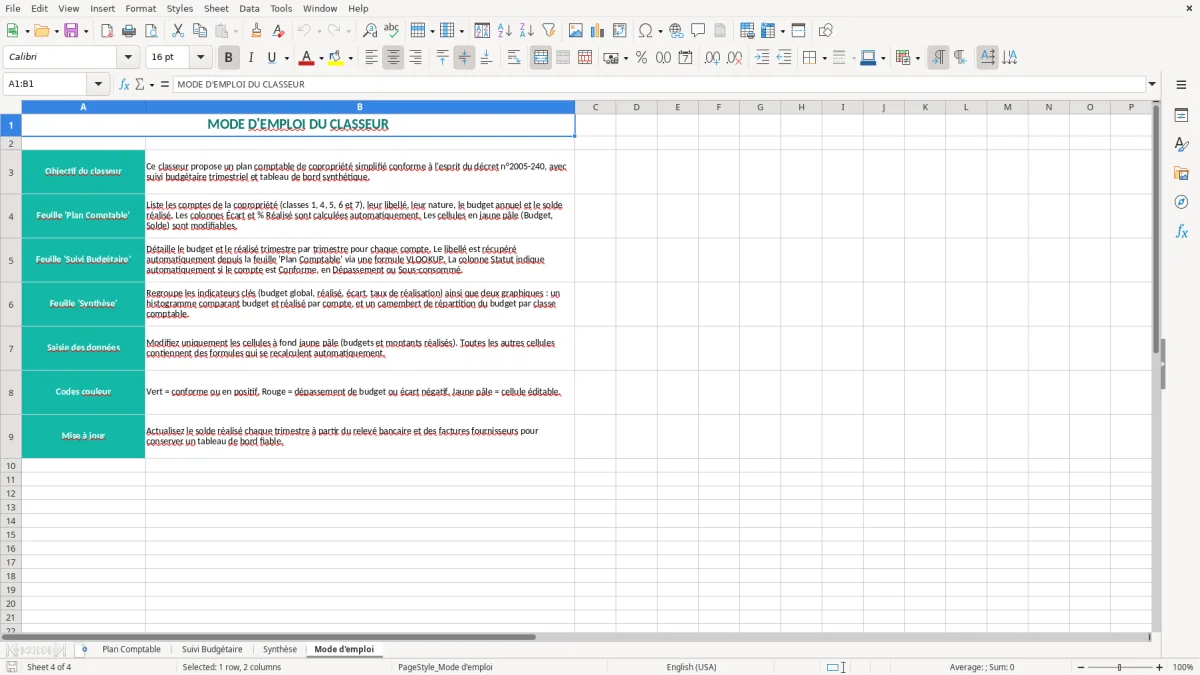
Task: Toggle Align Right button
Action: 415,58
